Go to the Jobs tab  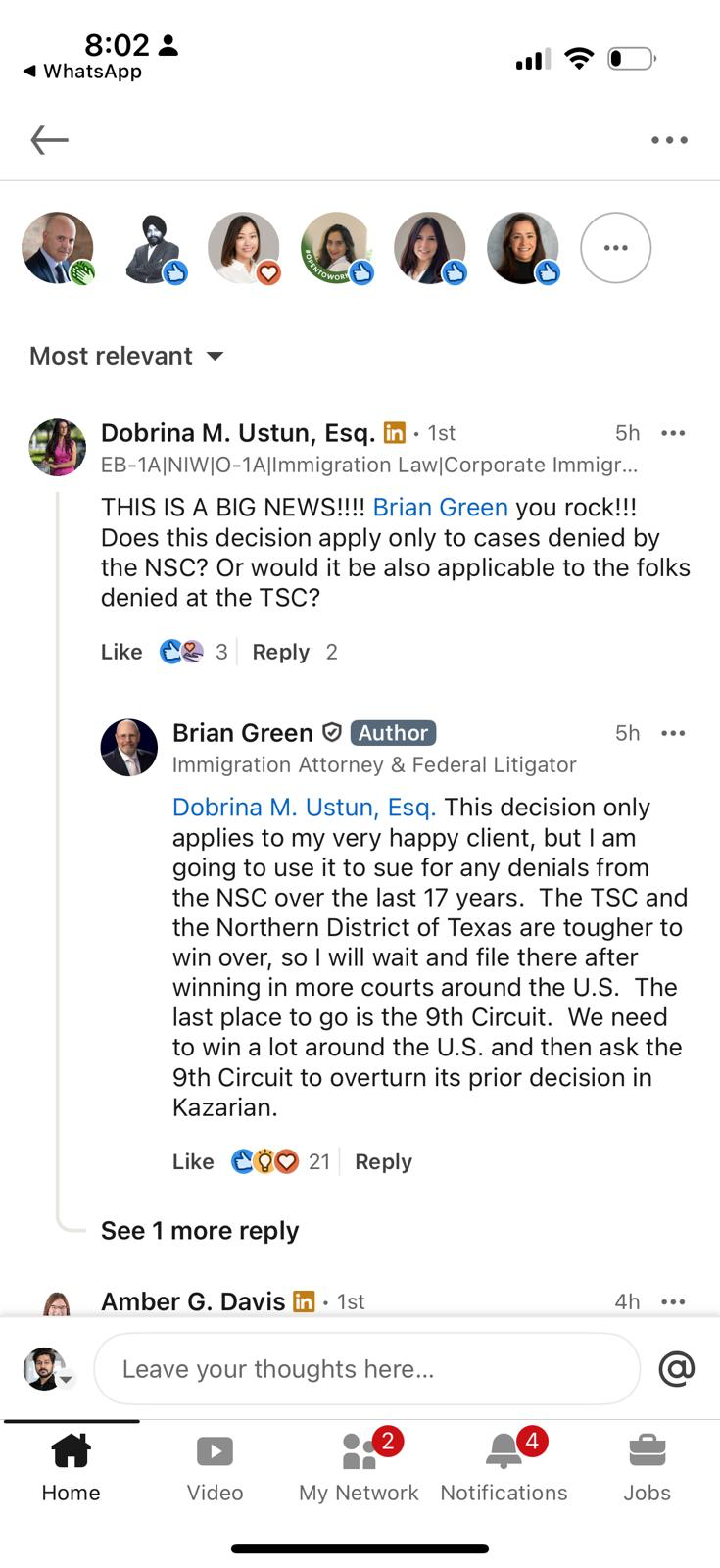pyautogui.click(x=648, y=1466)
